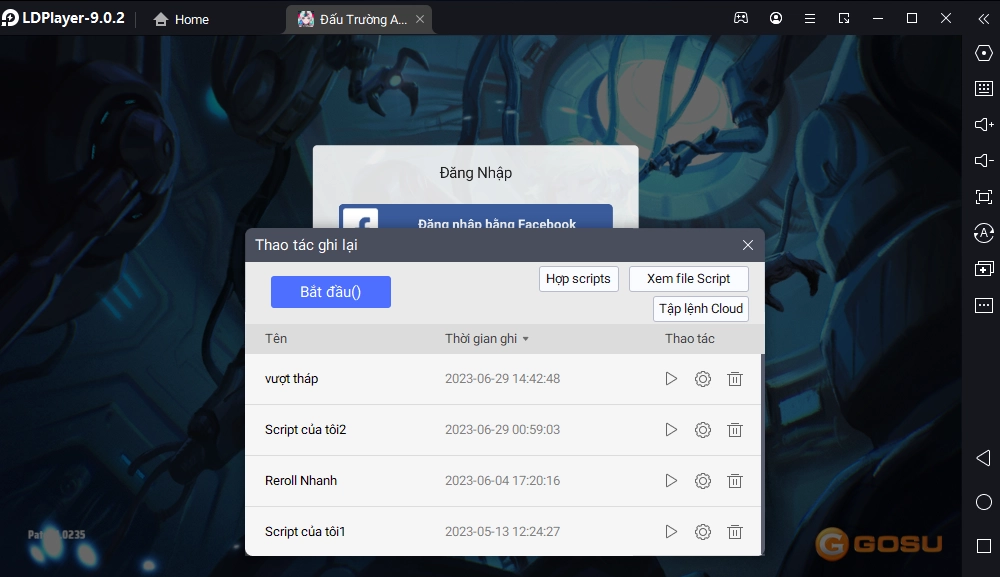Open settings for 'Script của tôi2'
This screenshot has width=1000, height=577.
click(x=703, y=430)
